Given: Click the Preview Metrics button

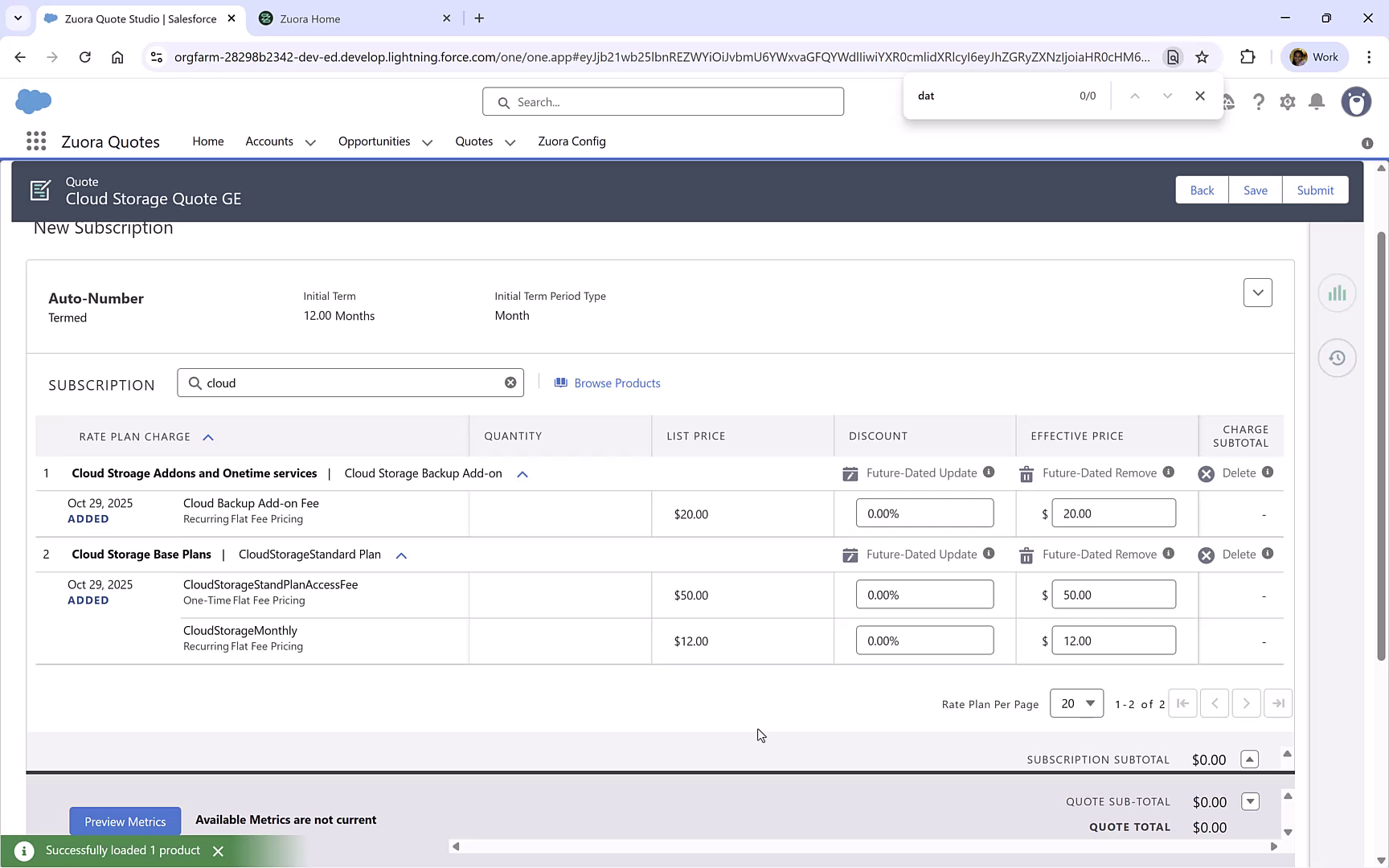Looking at the screenshot, I should click(x=125, y=821).
